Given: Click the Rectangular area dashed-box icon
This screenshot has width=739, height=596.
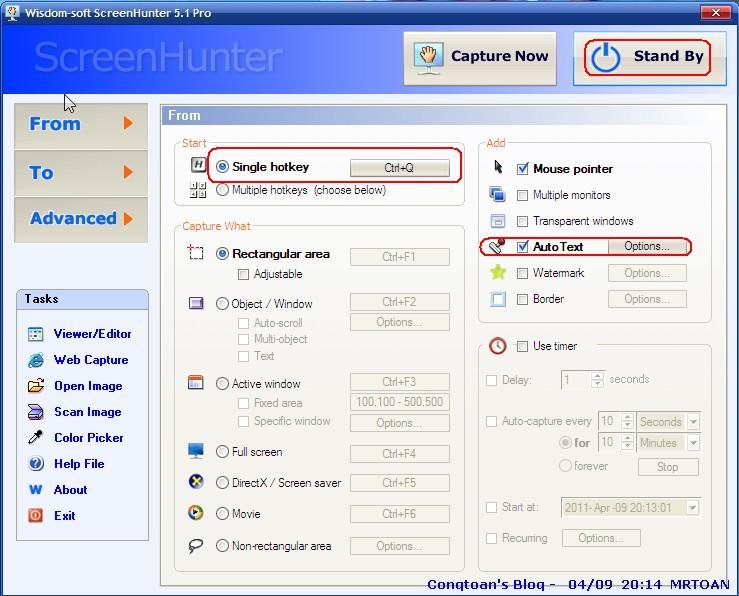Looking at the screenshot, I should tap(196, 253).
